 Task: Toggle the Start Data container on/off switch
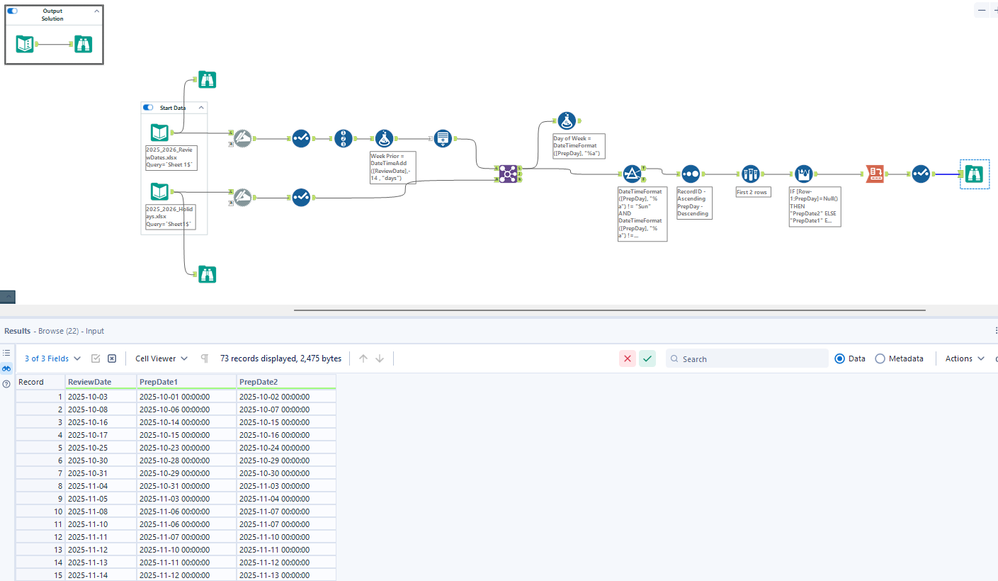148,108
